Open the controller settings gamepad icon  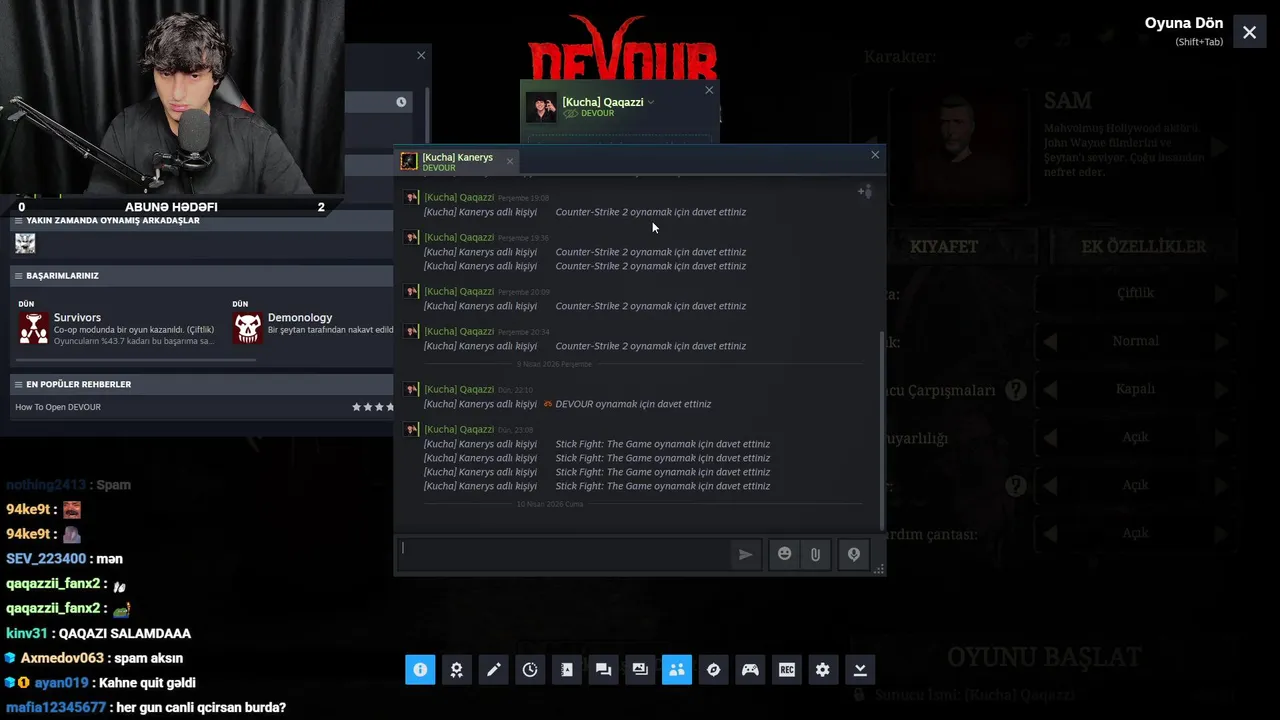click(750, 670)
